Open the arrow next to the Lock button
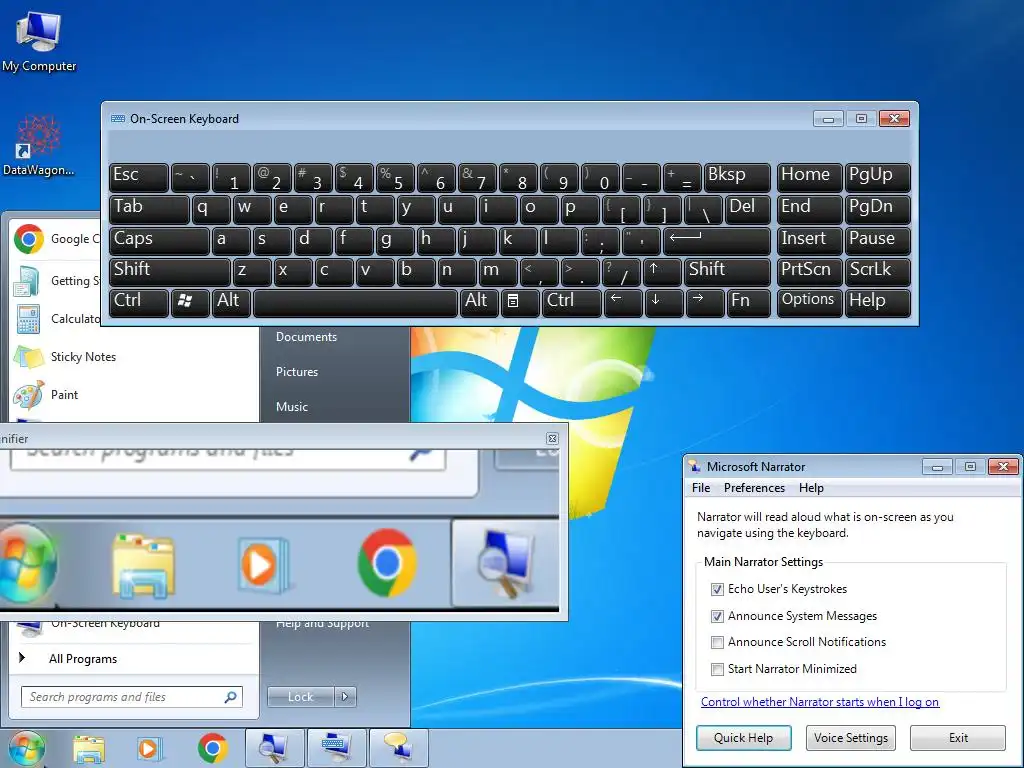The image size is (1024, 768). [345, 697]
